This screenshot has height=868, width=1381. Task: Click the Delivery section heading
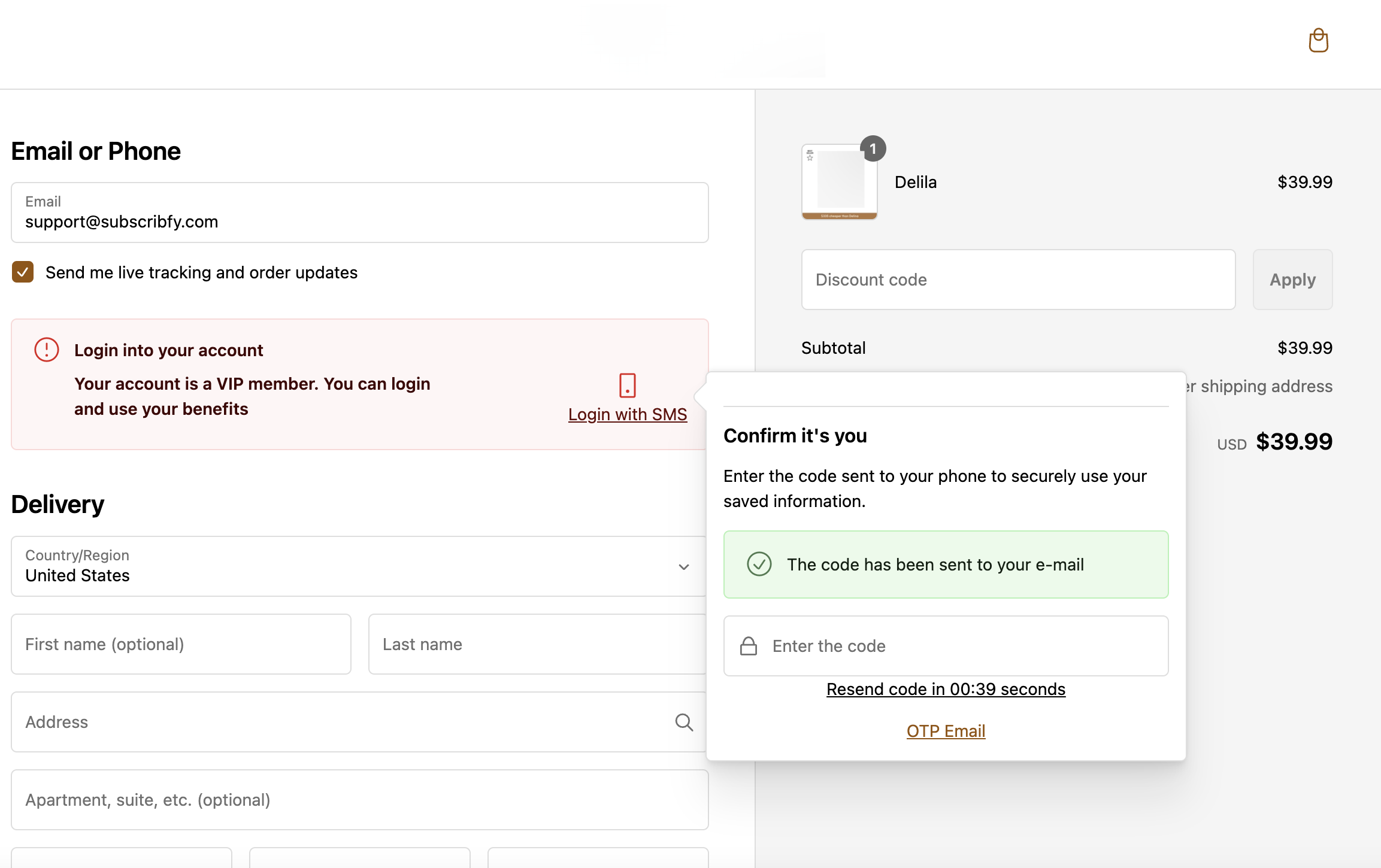[57, 504]
